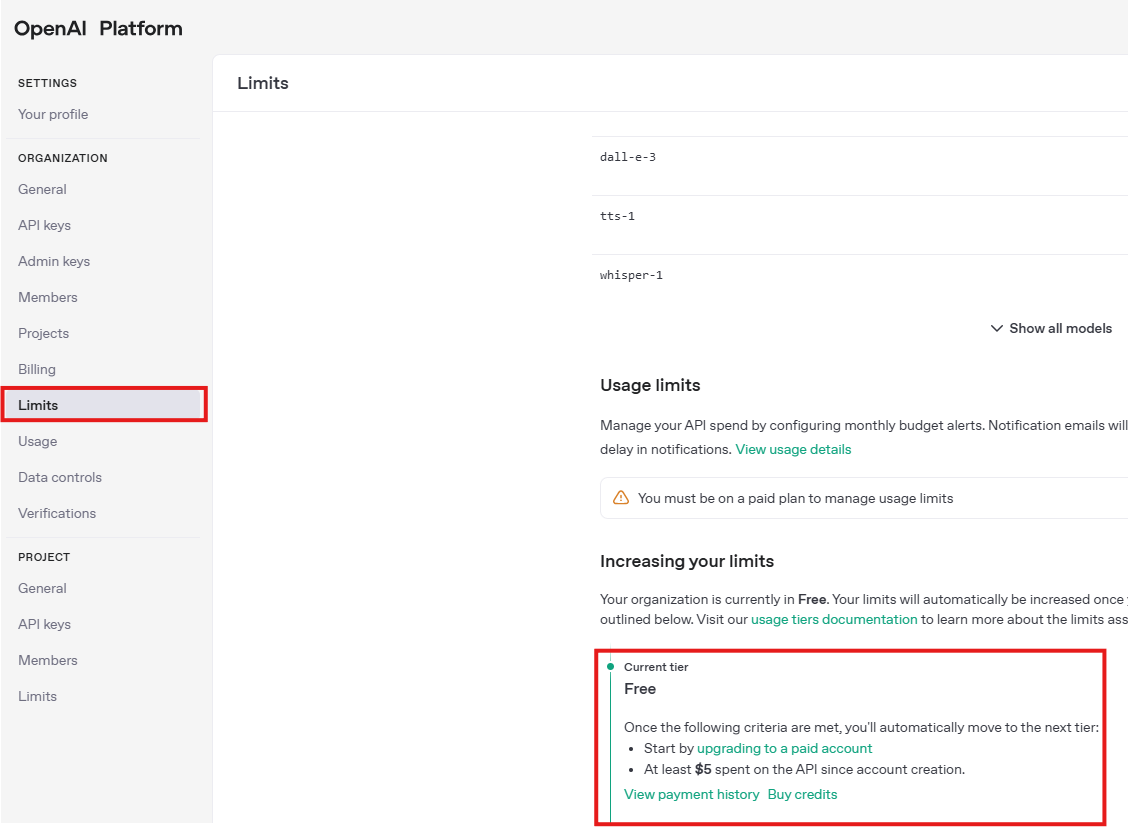Open Organization API keys page
This screenshot has height=827, width=1128.
click(45, 225)
